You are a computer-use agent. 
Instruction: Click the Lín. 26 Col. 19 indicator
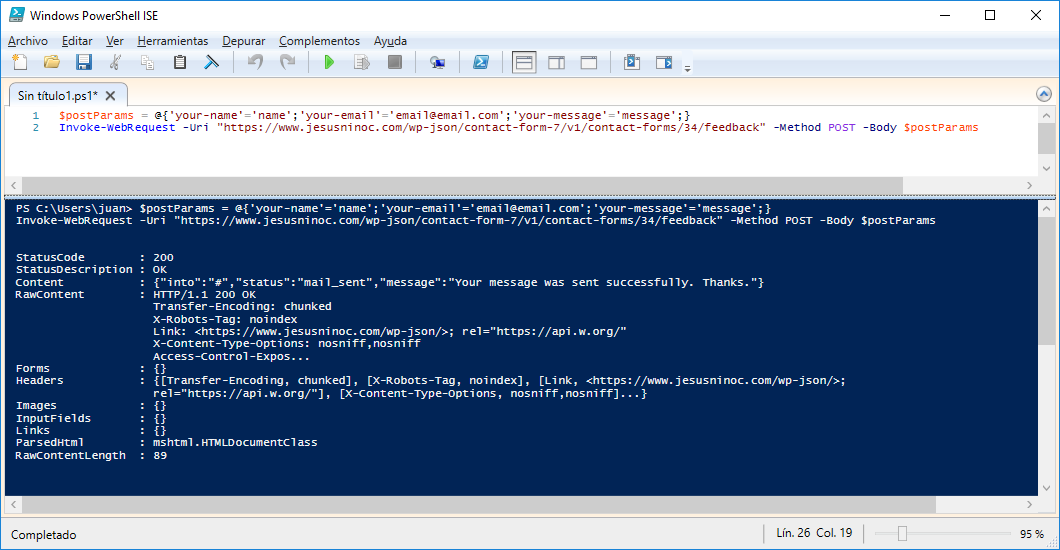[814, 533]
